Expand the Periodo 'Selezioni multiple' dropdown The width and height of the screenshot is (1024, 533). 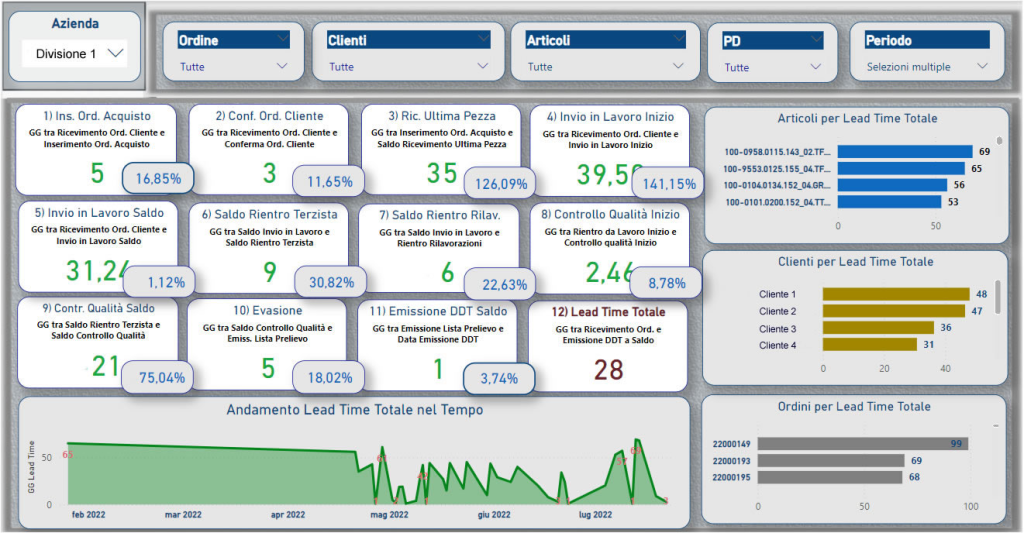pyautogui.click(x=981, y=67)
